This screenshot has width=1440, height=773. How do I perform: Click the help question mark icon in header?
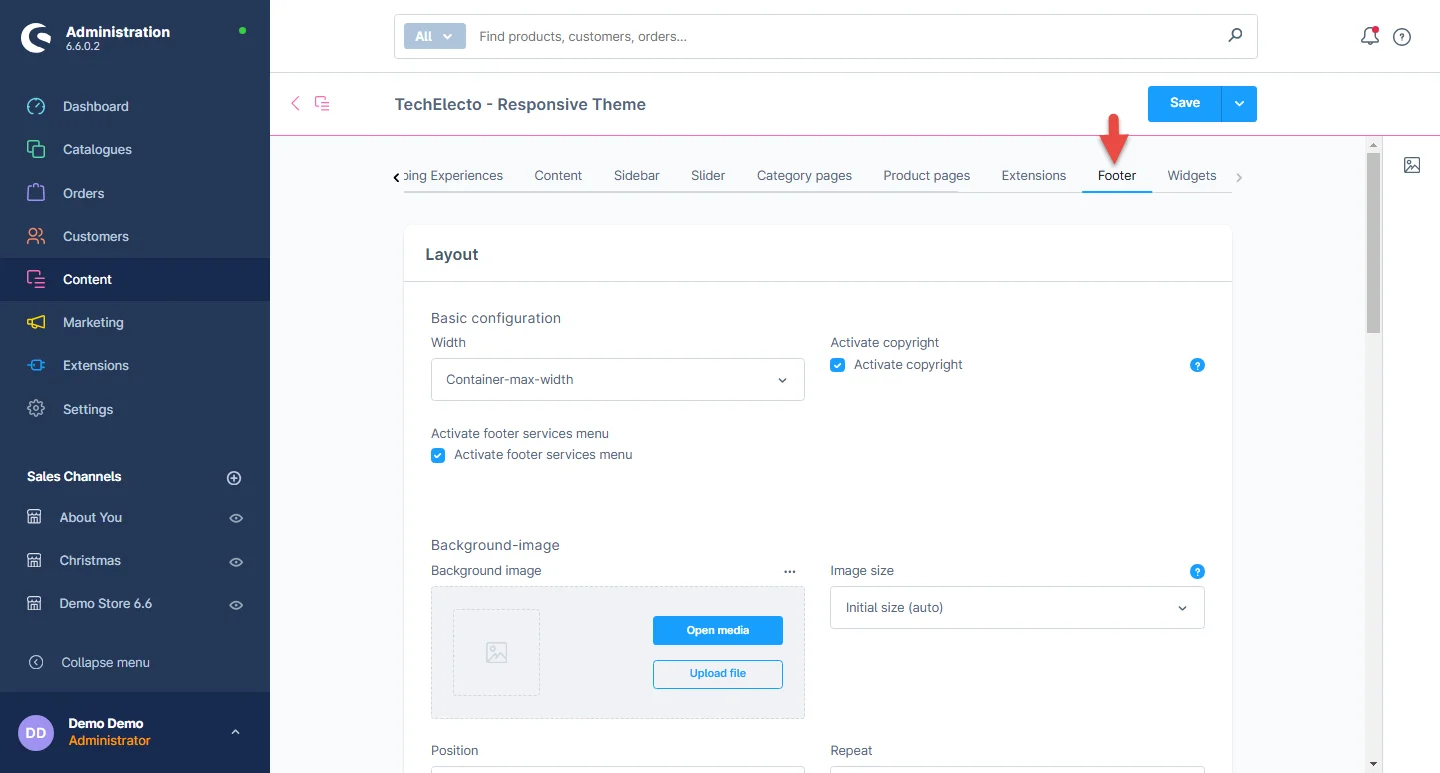[1402, 37]
